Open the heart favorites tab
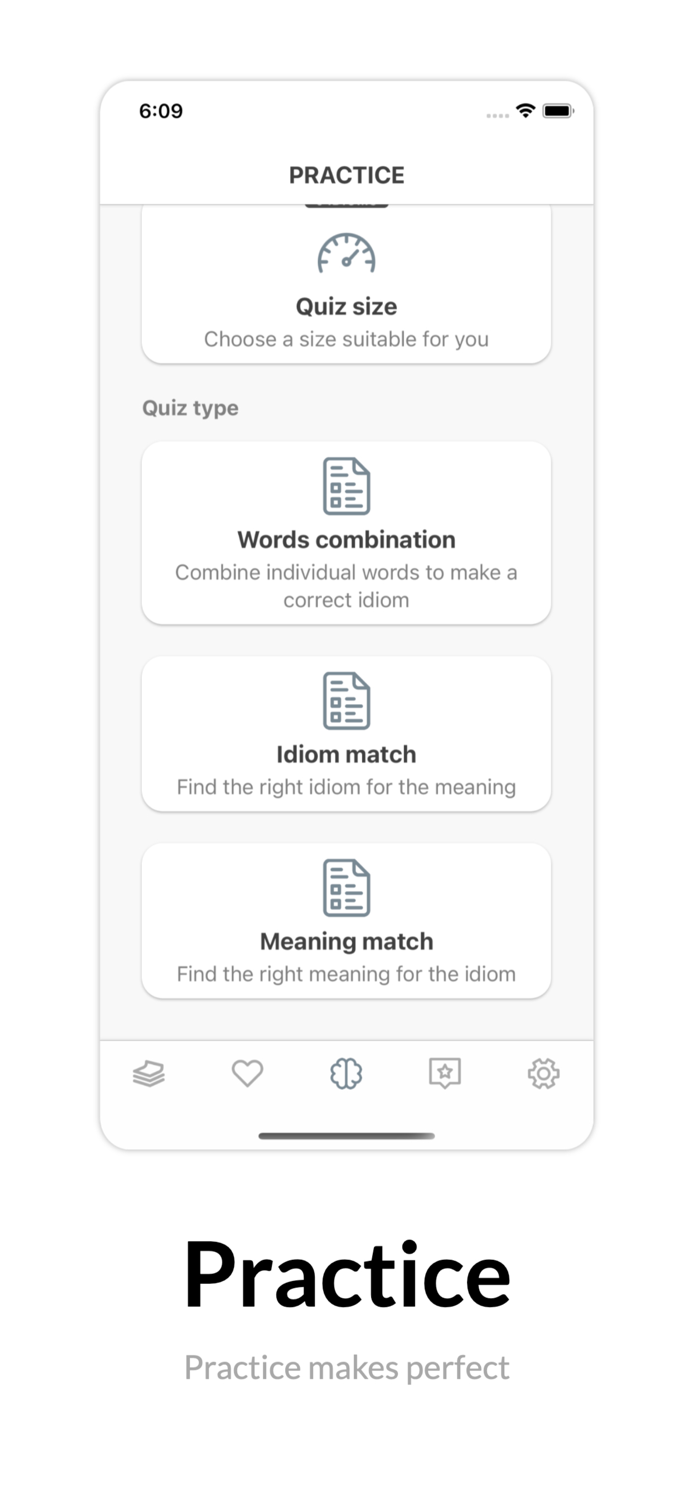The width and height of the screenshot is (693, 1500). (247, 1074)
